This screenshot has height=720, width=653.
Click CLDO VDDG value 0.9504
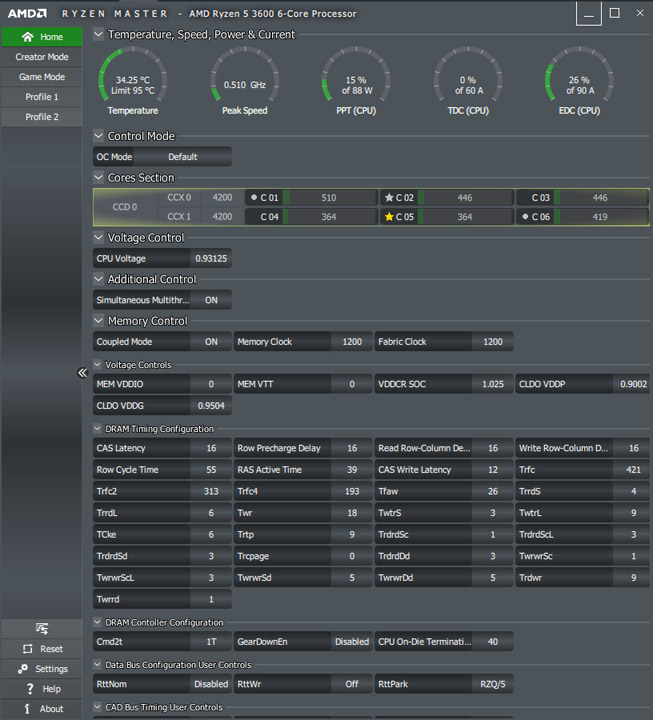211,405
